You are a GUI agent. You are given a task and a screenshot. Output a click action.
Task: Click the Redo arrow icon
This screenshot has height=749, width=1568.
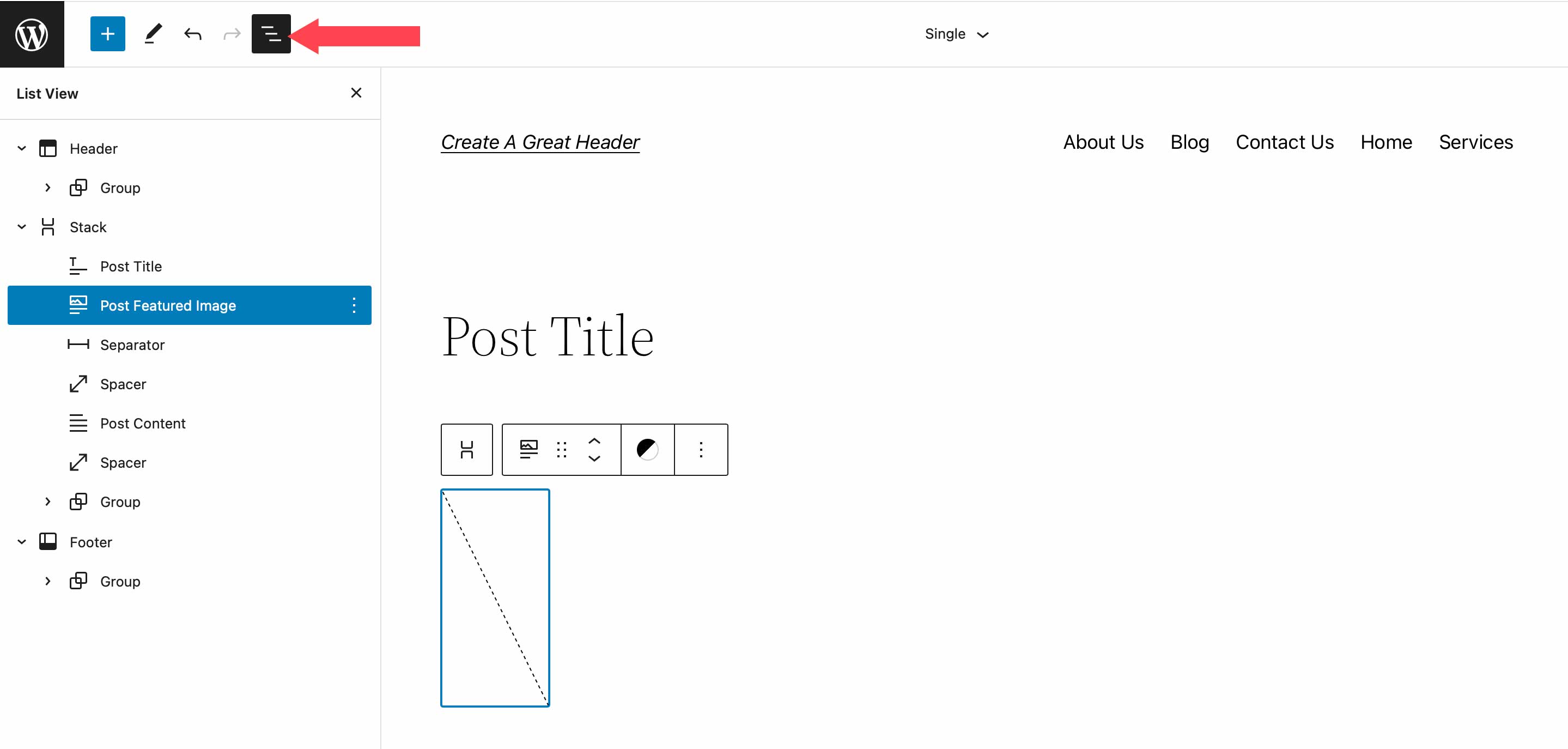click(x=230, y=34)
